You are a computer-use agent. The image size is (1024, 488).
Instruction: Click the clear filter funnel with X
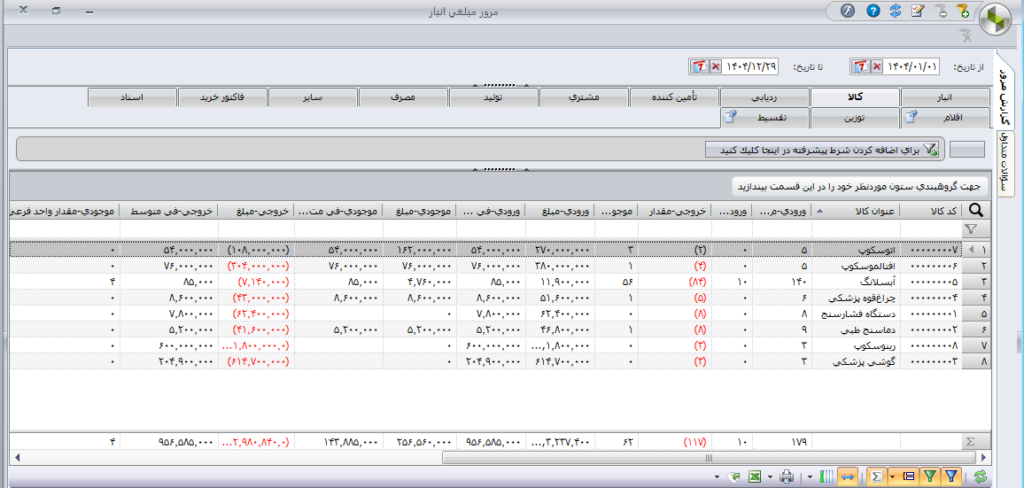[x=967, y=35]
